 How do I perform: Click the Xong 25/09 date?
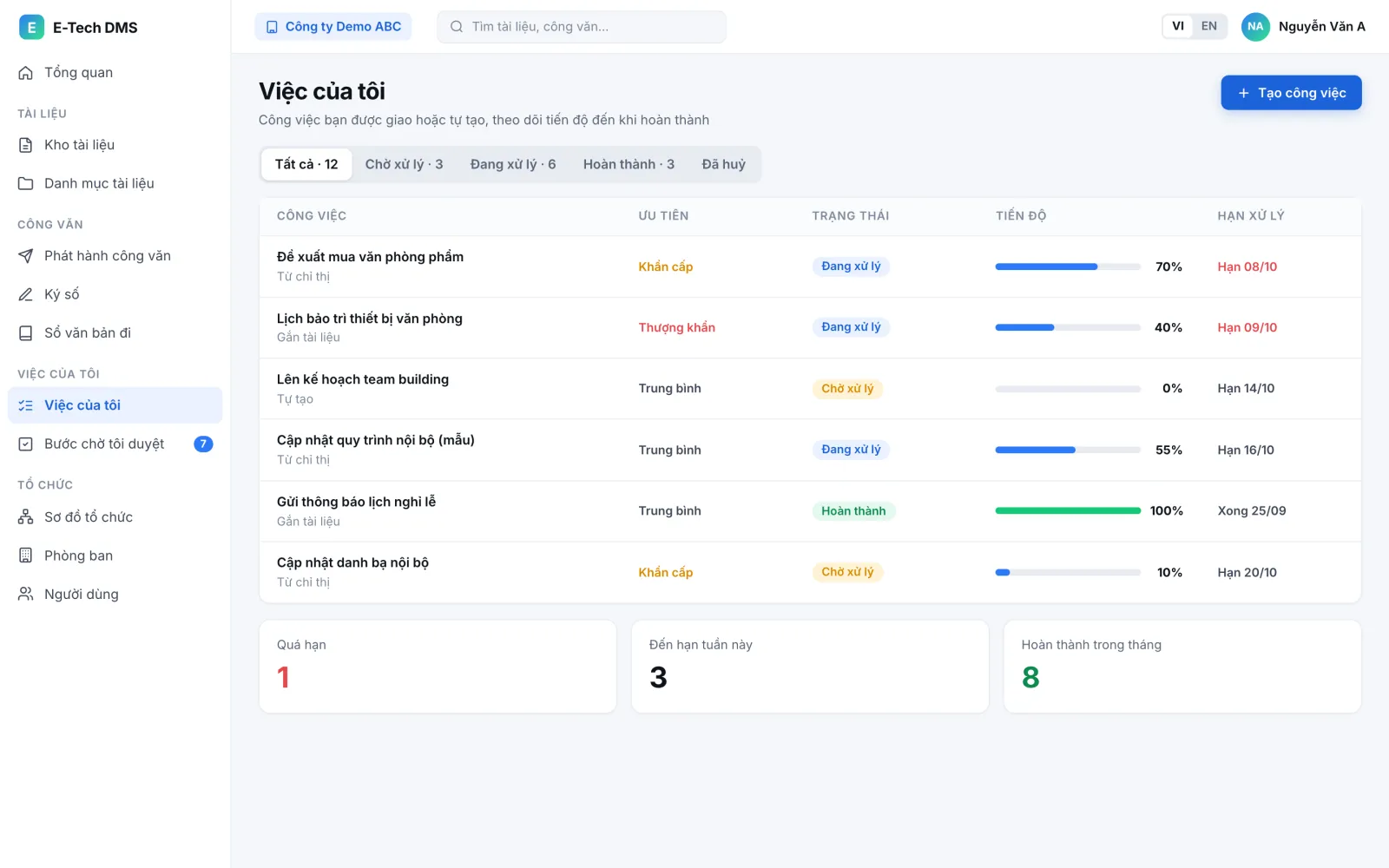click(1252, 511)
